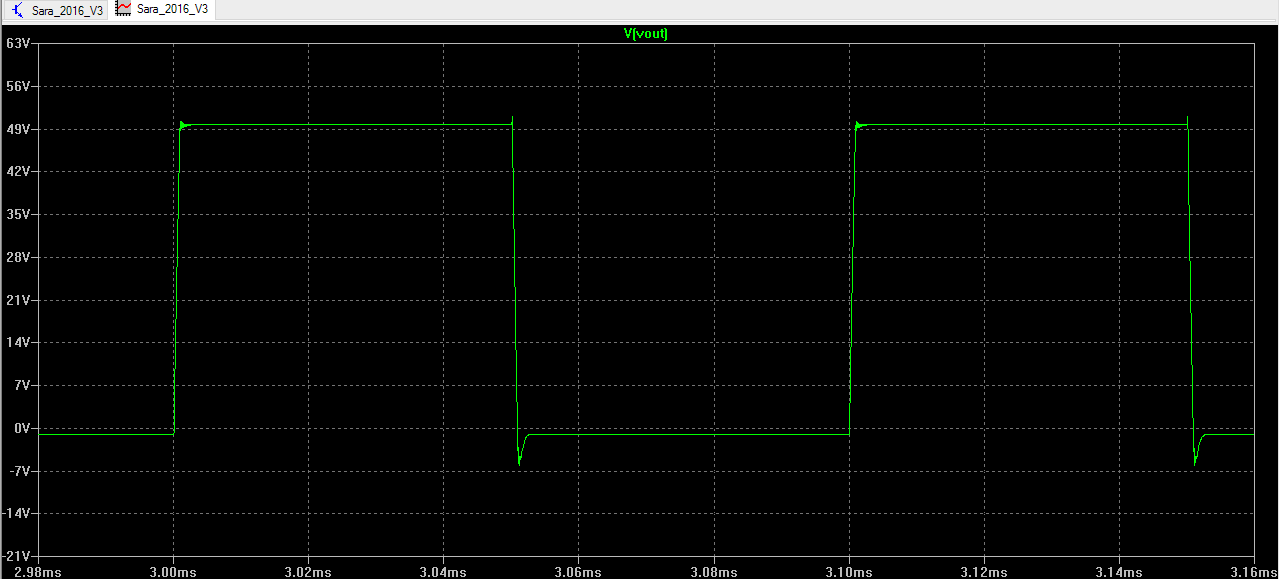Click the 3.16ms time axis label

1253,572
